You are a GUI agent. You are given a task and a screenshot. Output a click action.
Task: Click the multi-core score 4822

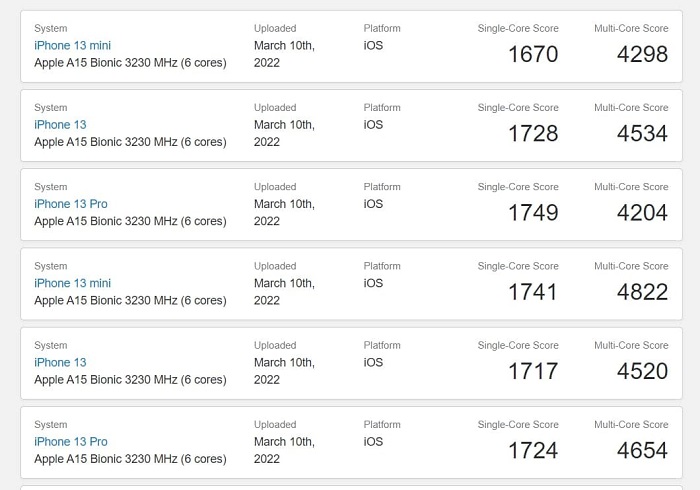(x=642, y=292)
